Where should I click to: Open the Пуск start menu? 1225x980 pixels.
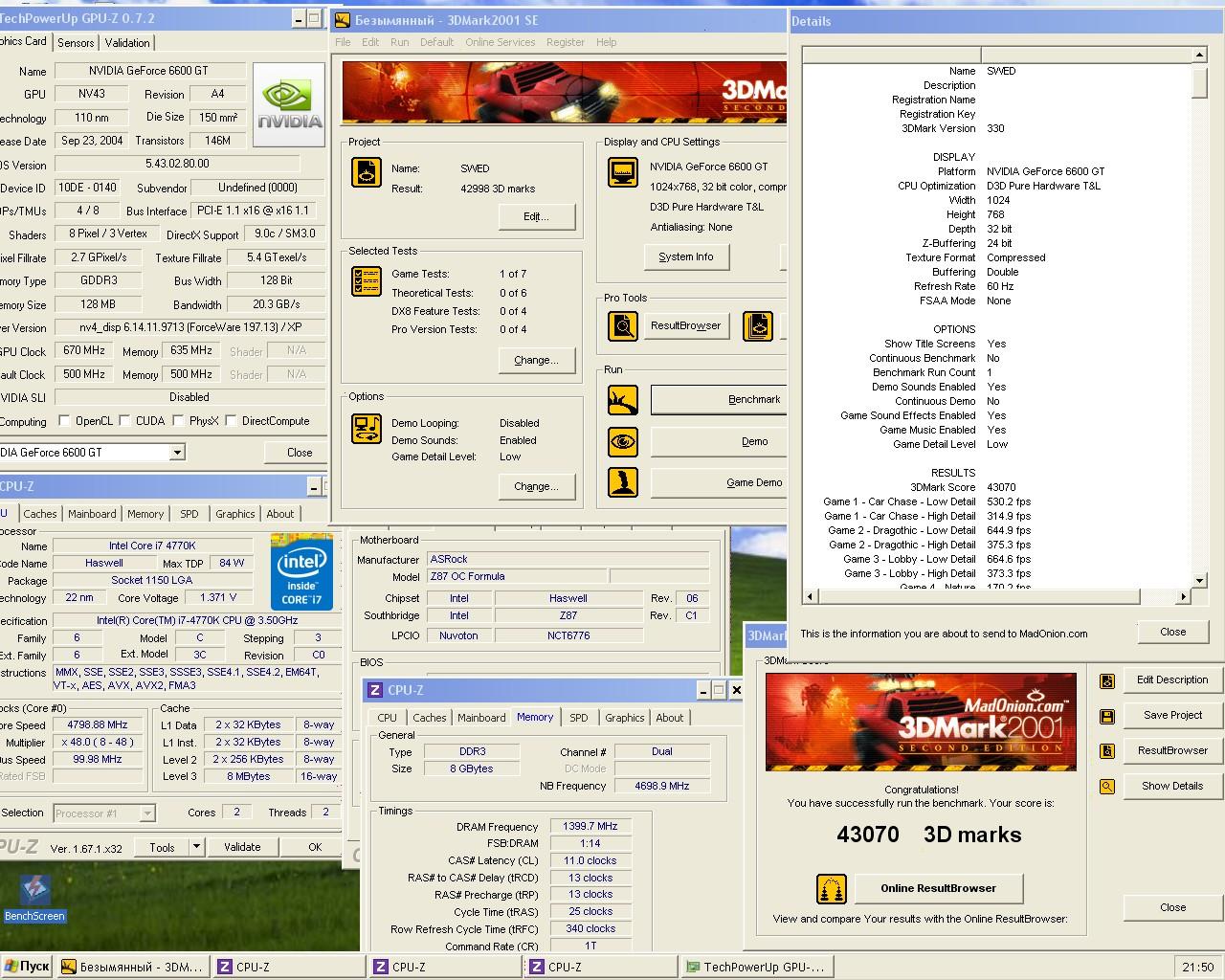tap(27, 967)
